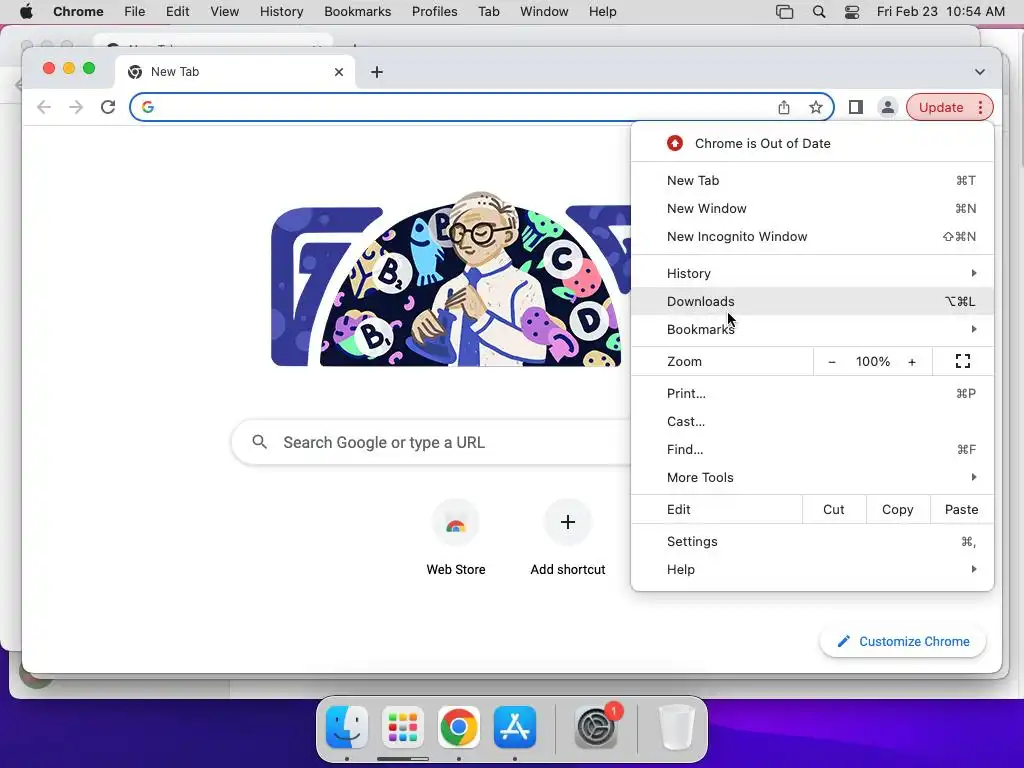Image resolution: width=1024 pixels, height=768 pixels.
Task: Choose Cast... in the menu
Action: [812, 421]
